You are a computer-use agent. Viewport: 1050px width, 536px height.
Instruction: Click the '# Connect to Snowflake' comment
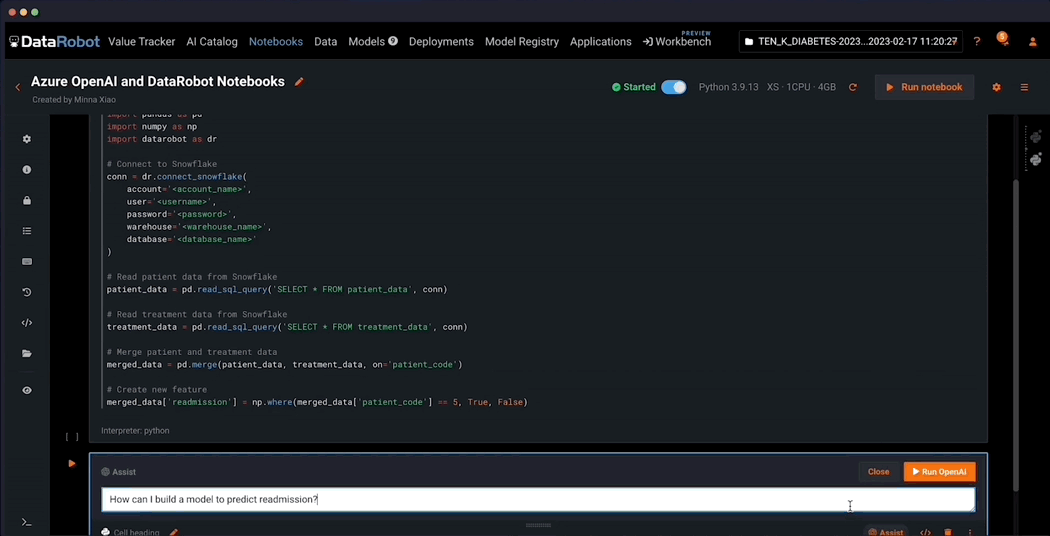(161, 164)
